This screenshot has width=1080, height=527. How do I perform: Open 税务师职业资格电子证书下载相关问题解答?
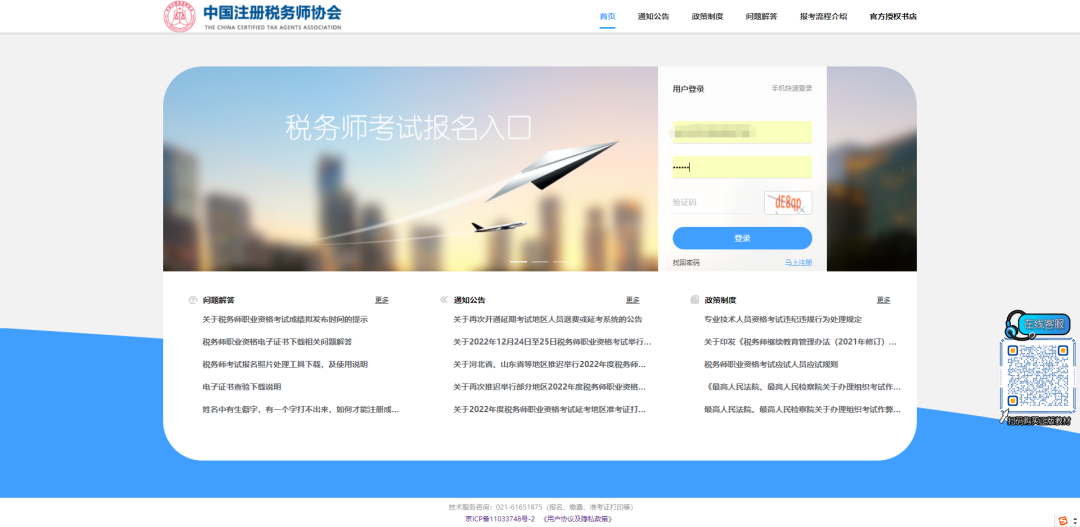[x=277, y=342]
